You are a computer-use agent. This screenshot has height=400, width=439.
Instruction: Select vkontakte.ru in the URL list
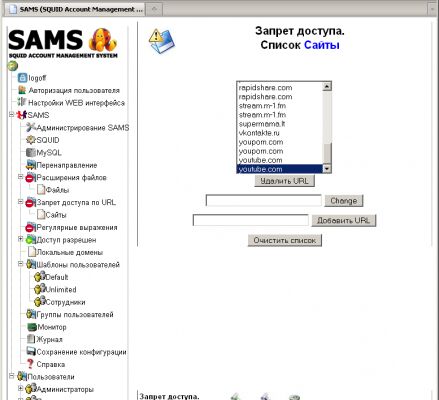click(x=280, y=133)
